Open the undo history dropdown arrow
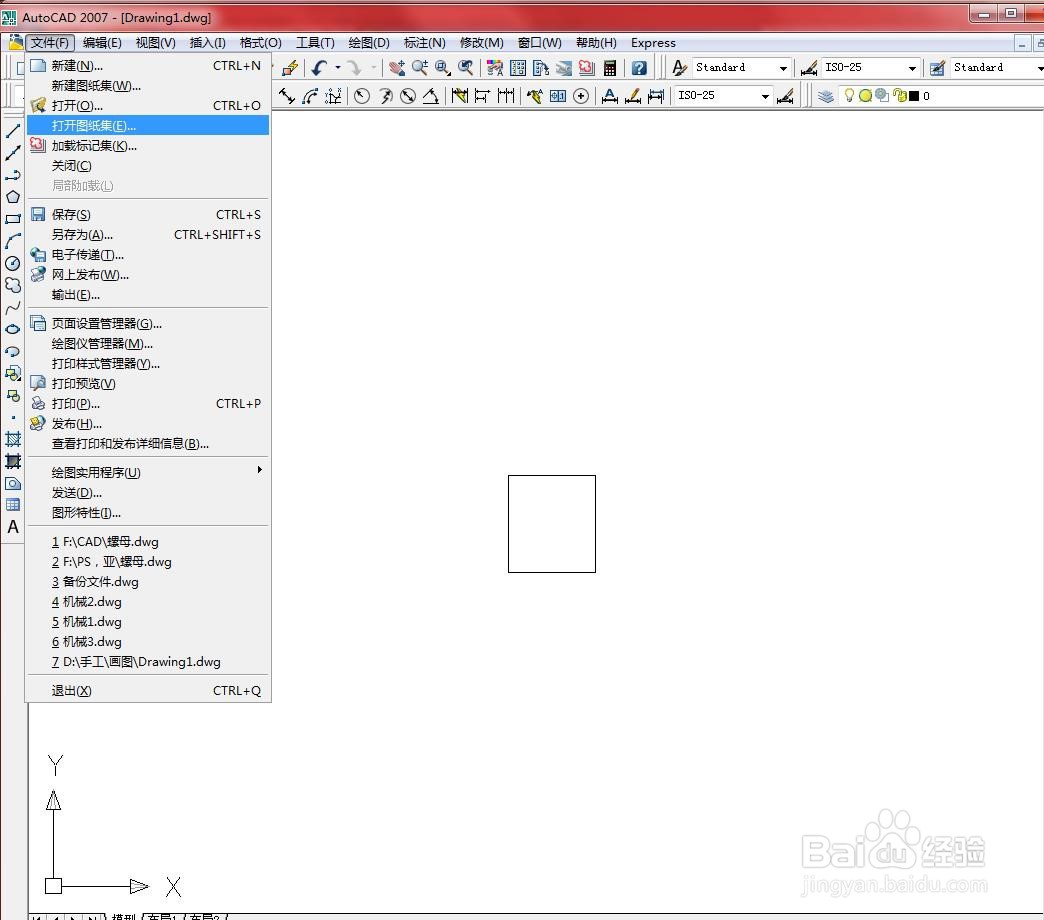 pyautogui.click(x=338, y=68)
